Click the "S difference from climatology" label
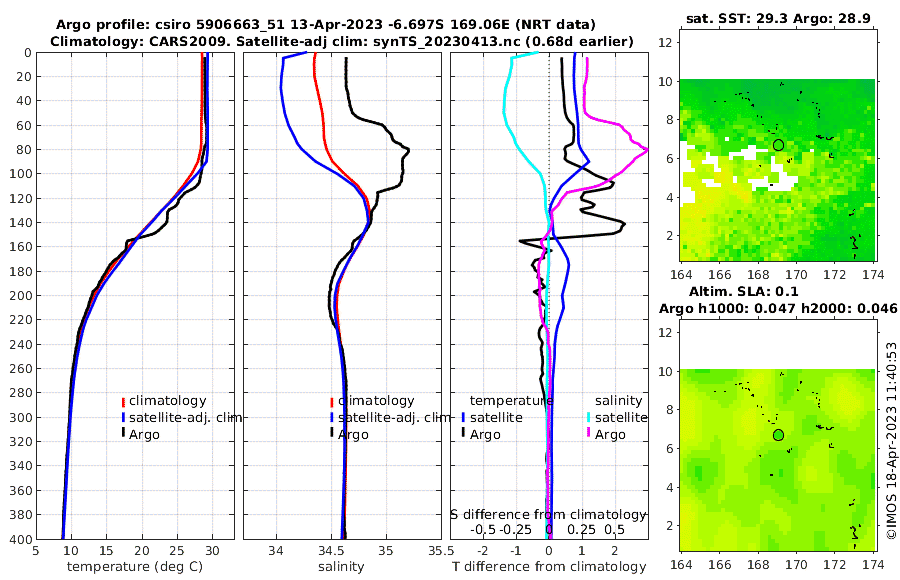 (548, 515)
